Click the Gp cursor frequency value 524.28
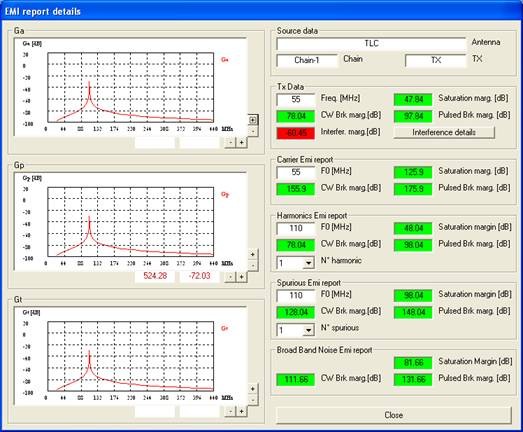 tap(155, 276)
